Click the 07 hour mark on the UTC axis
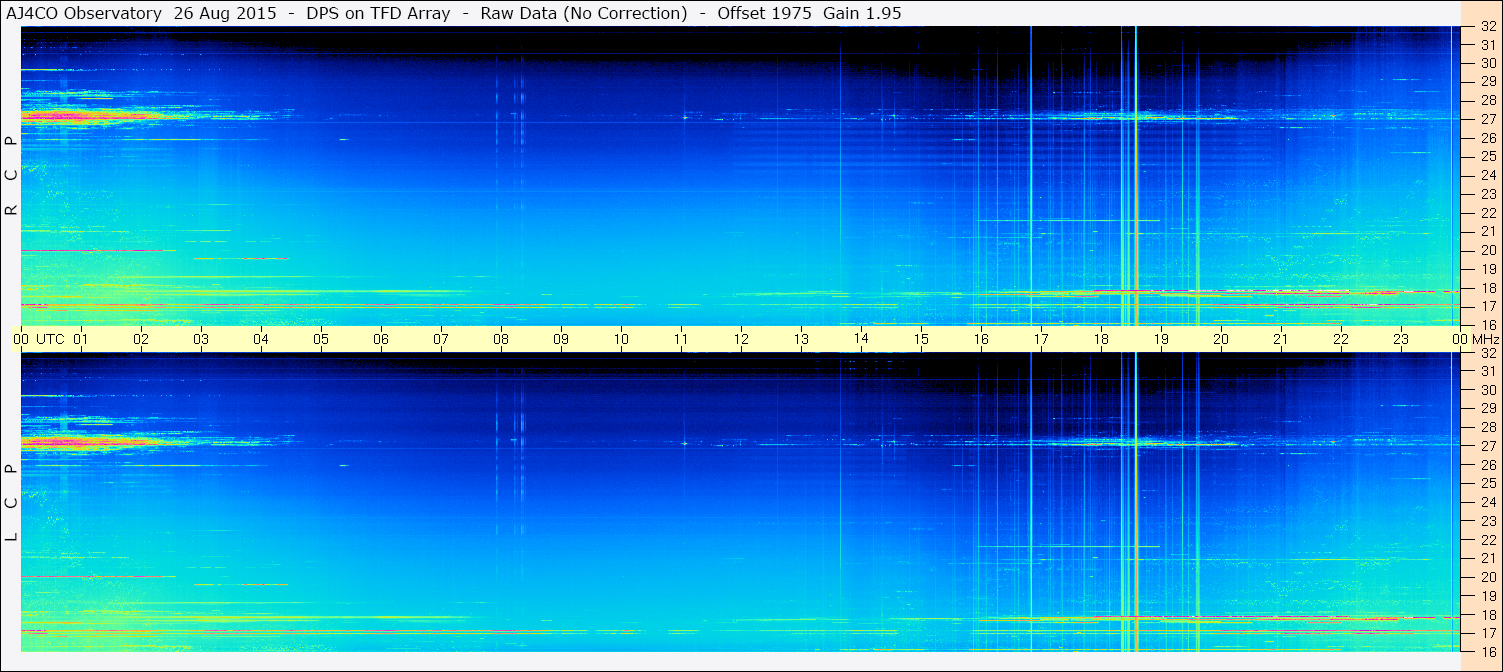Screen dimensions: 1503x672 tap(441, 339)
